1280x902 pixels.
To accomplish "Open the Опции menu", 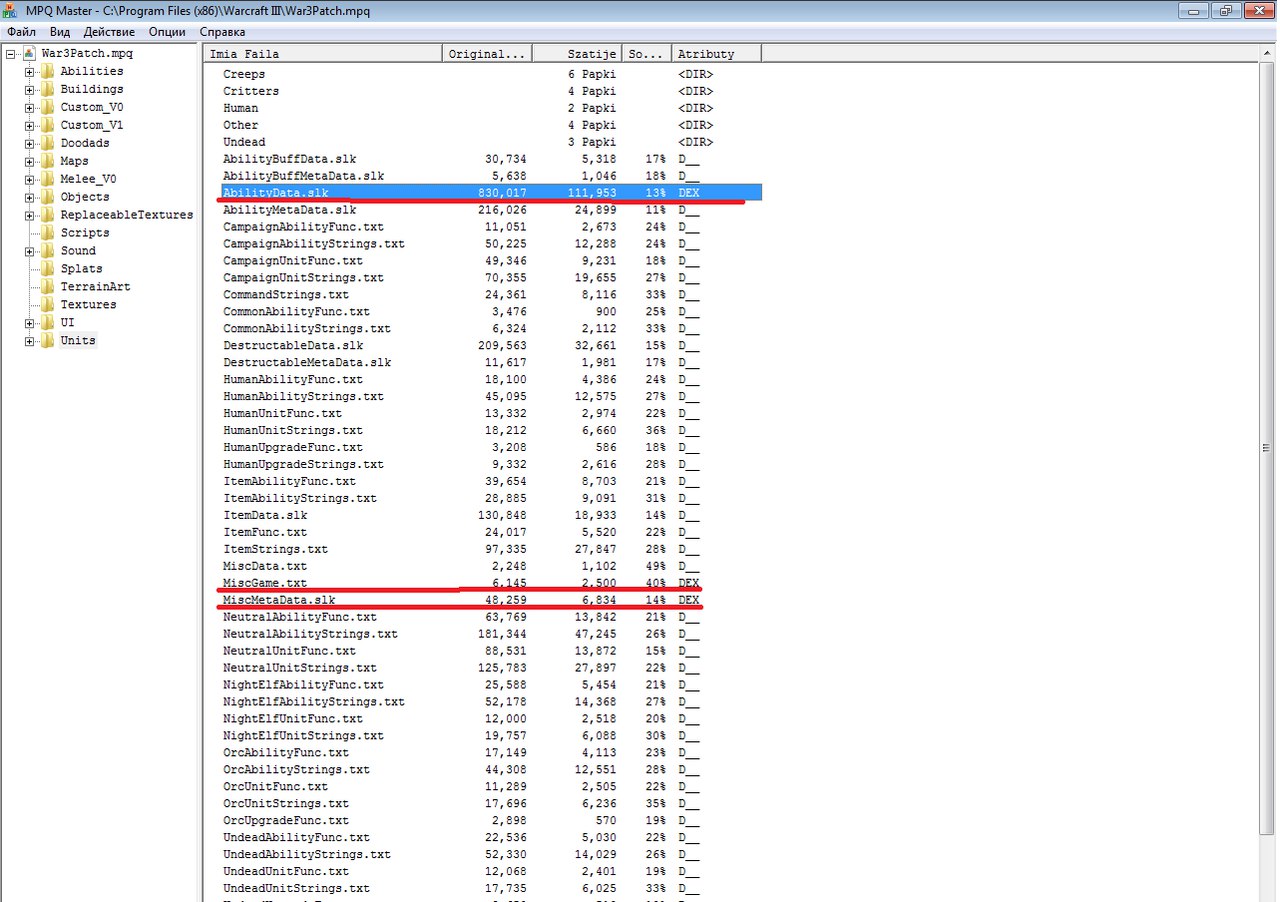I will pyautogui.click(x=167, y=32).
